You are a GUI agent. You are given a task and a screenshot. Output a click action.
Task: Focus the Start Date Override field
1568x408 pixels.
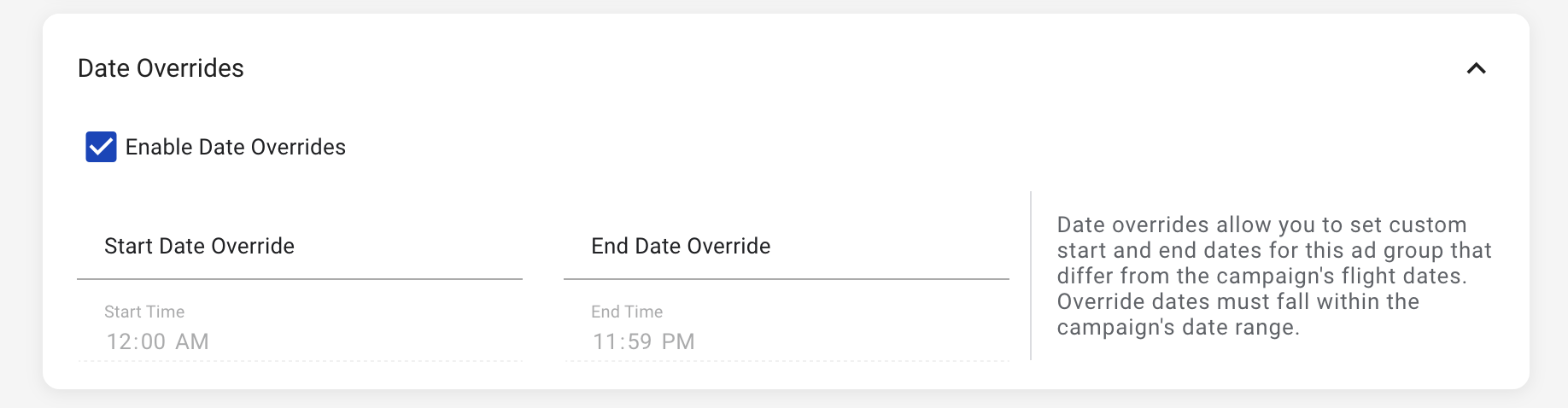point(299,247)
